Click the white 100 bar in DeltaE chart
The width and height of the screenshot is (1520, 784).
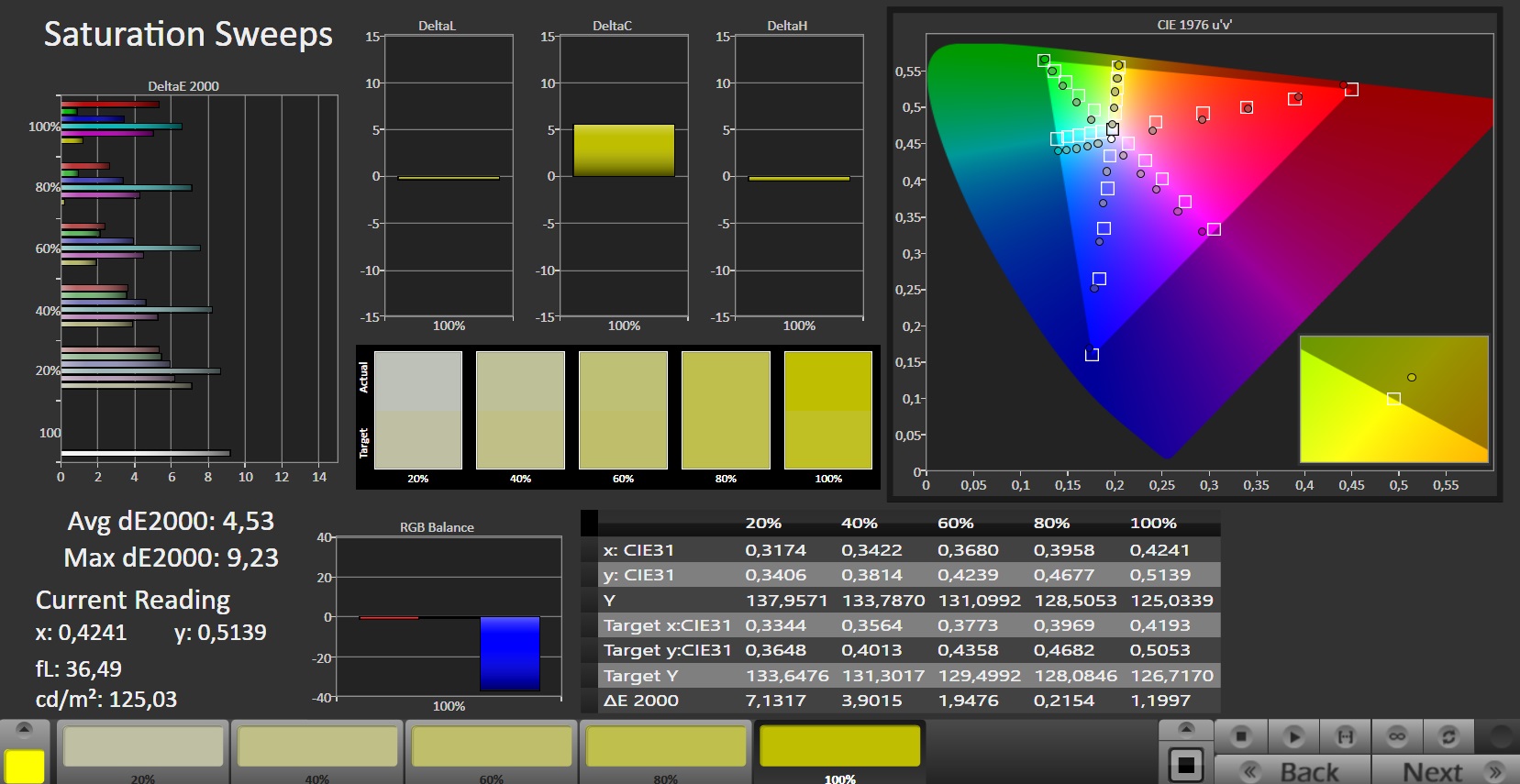(x=145, y=453)
